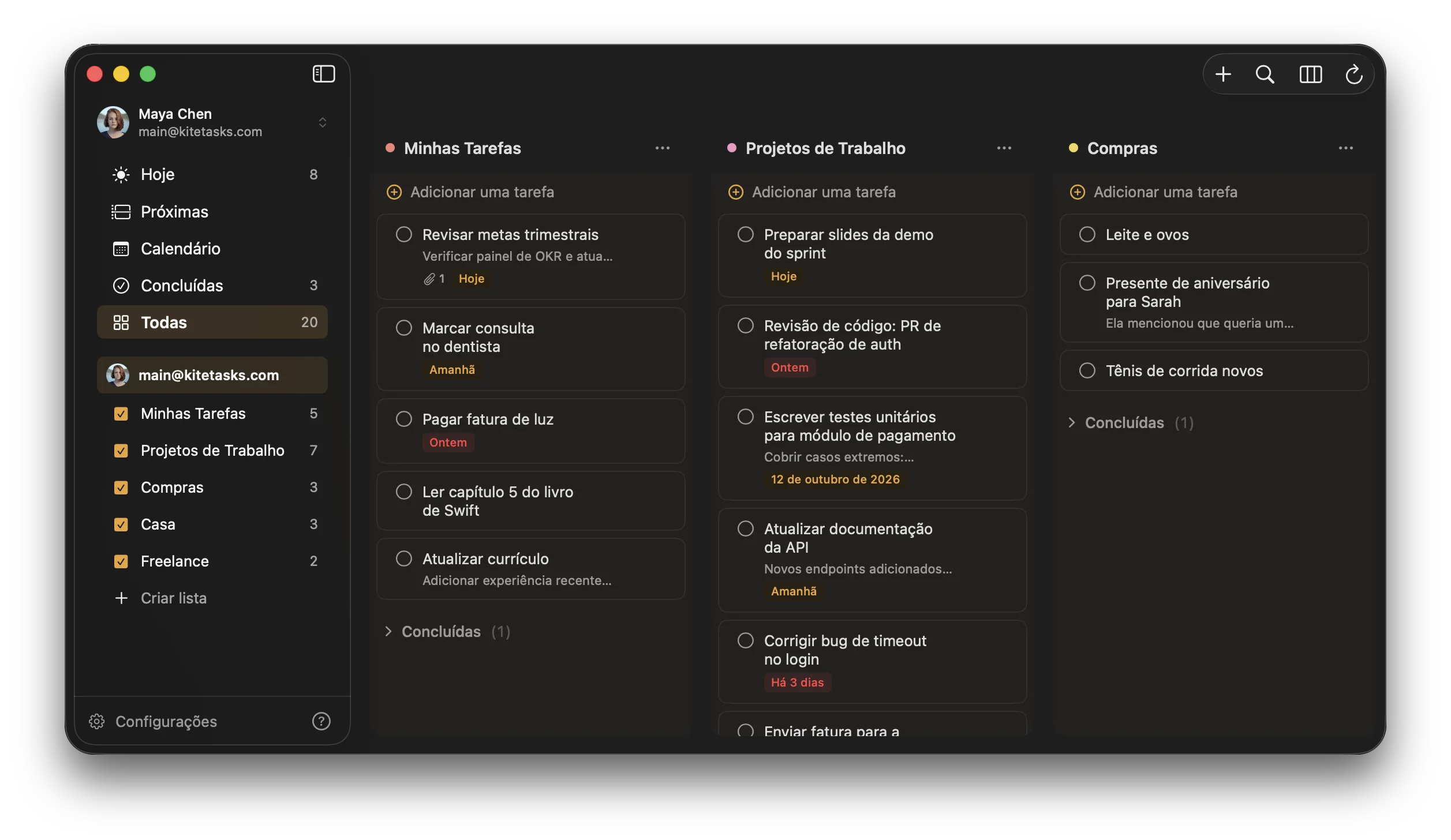This screenshot has height=840, width=1451.
Task: Click the plus icon in top toolbar
Action: 1223,74
